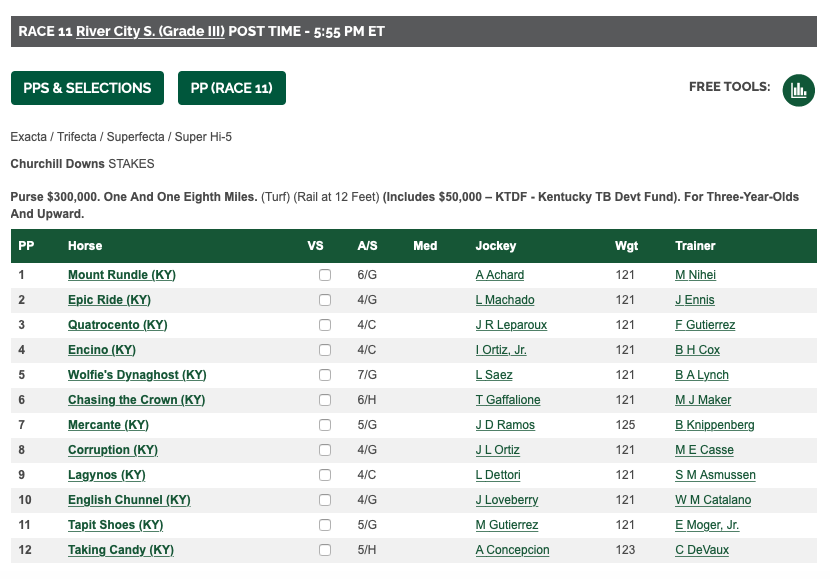Tick the VS checkbox for Encino
The image size is (830, 579).
tap(325, 350)
